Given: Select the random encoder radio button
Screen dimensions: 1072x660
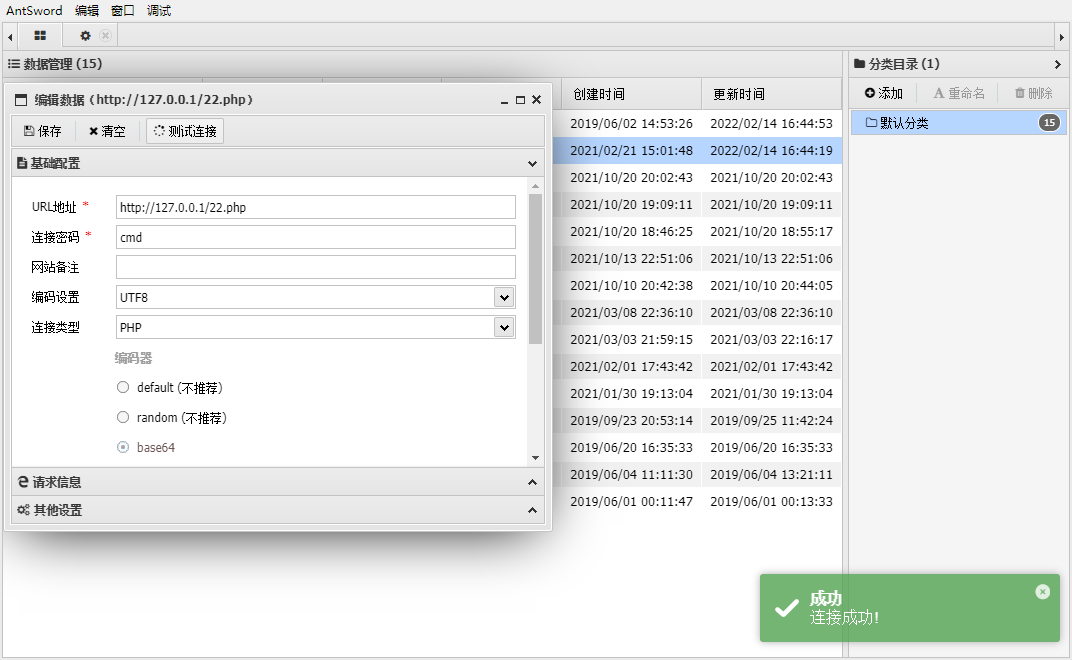Looking at the screenshot, I should pyautogui.click(x=123, y=417).
